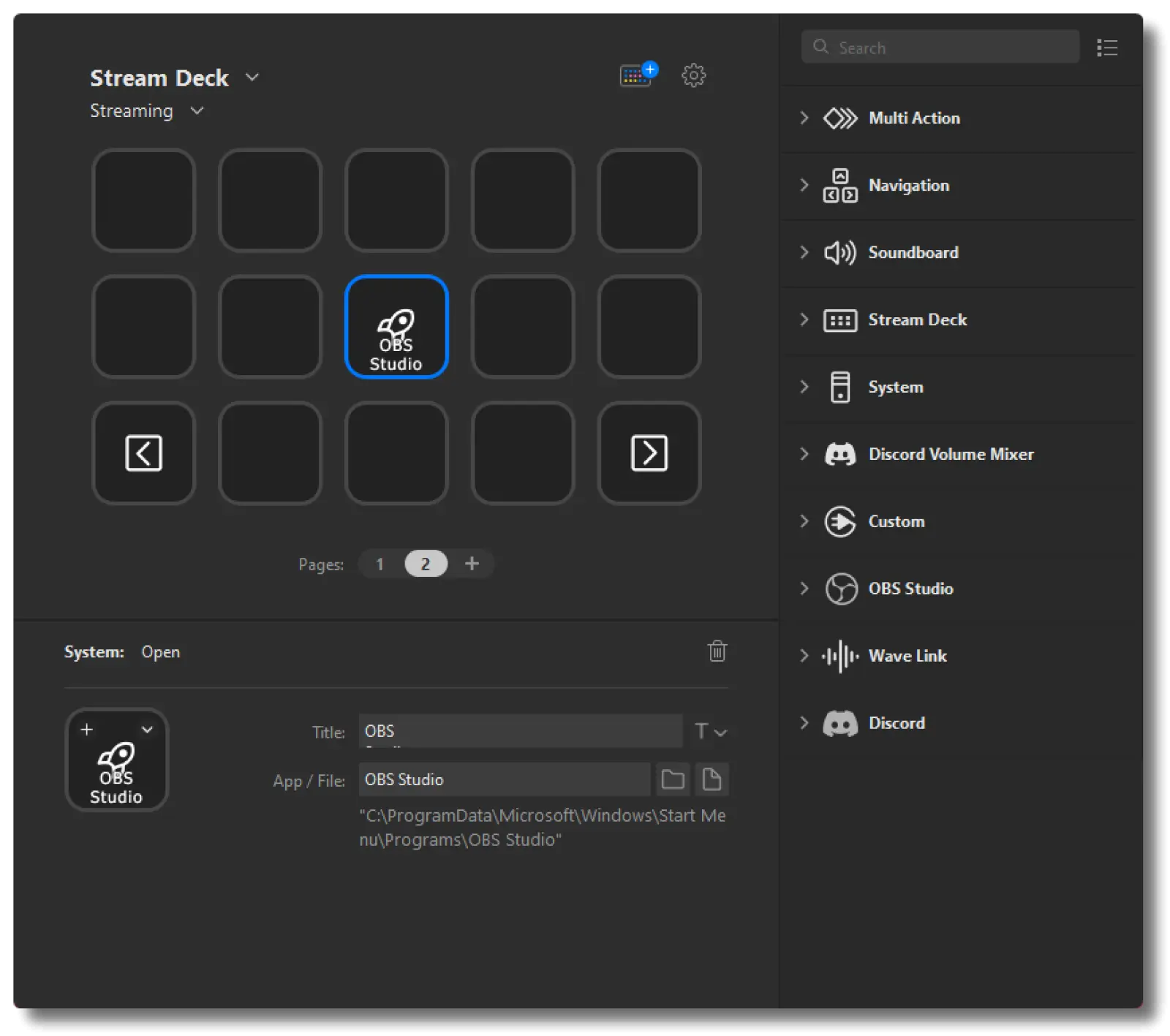Click the System: Open action heading
1170x1036 pixels.
(122, 652)
